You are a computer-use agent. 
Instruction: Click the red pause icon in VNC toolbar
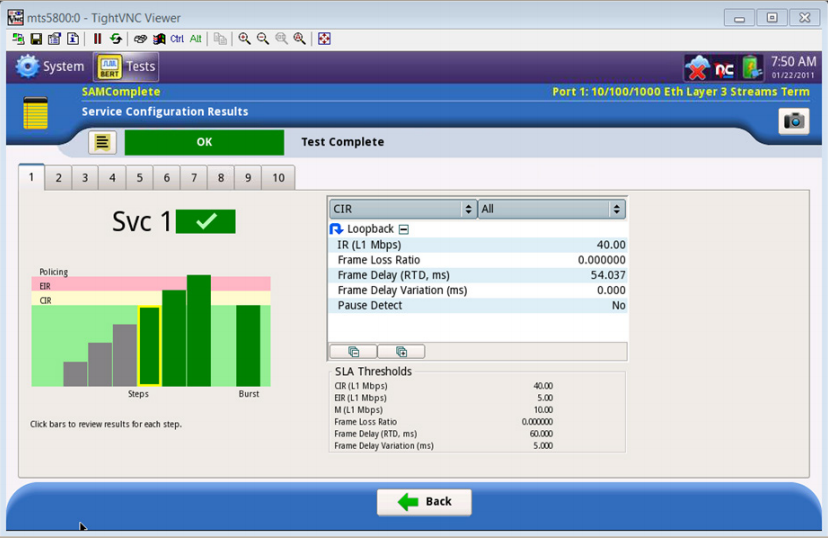click(97, 39)
